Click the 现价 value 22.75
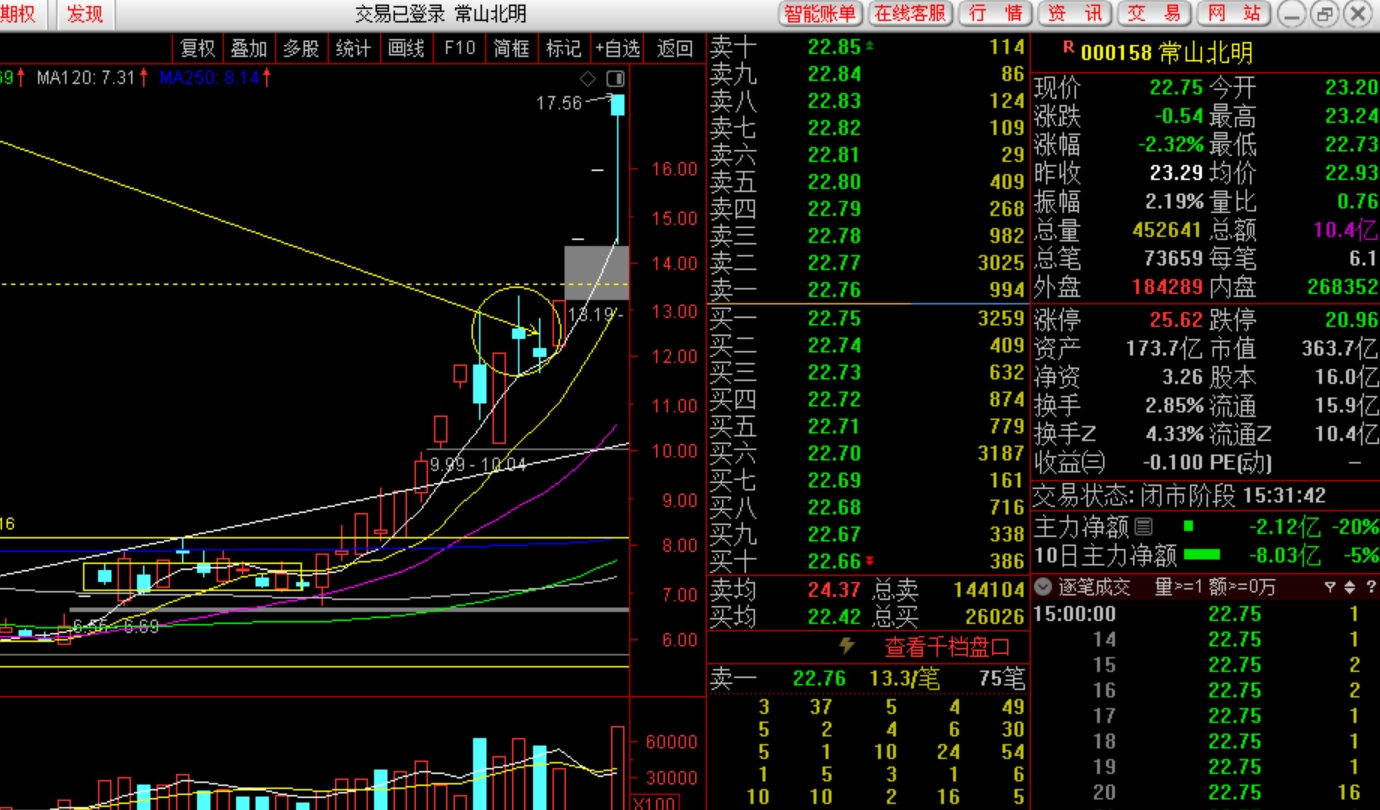The image size is (1380, 810). 1176,88
